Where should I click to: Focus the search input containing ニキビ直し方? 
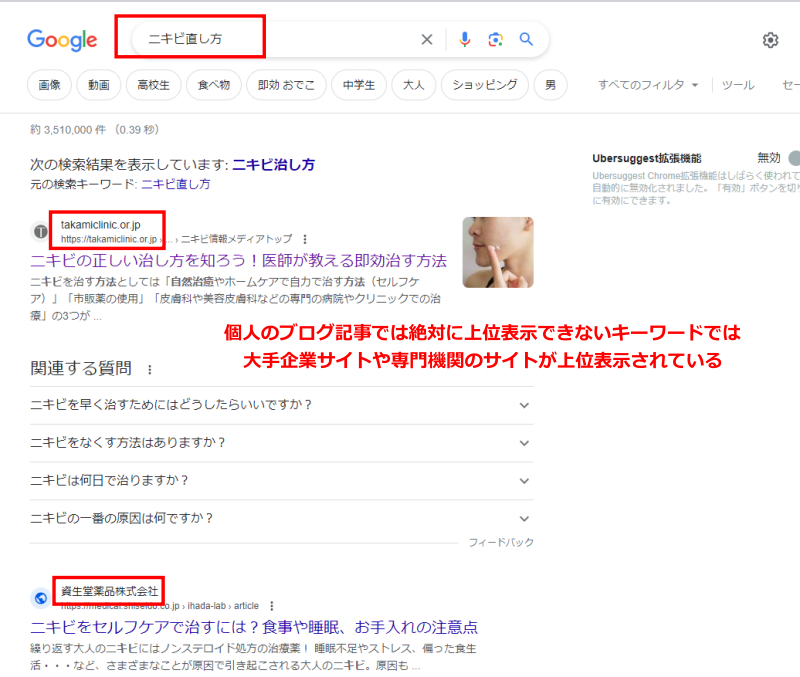276,39
